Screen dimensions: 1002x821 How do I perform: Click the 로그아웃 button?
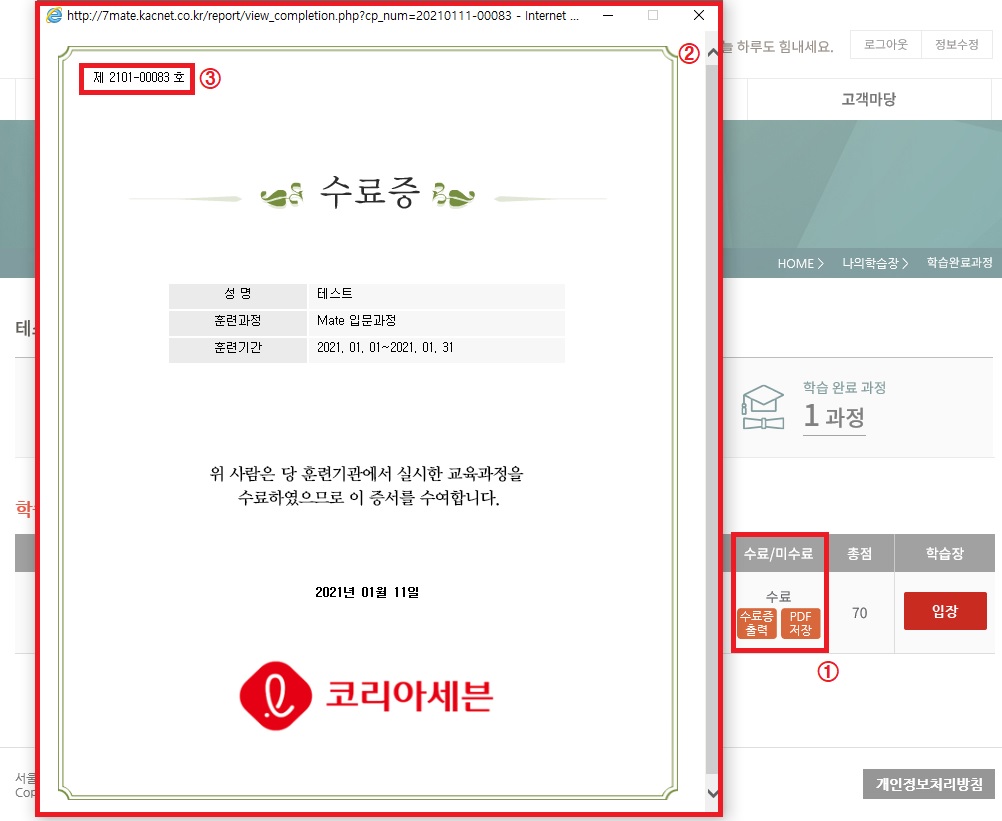[885, 45]
